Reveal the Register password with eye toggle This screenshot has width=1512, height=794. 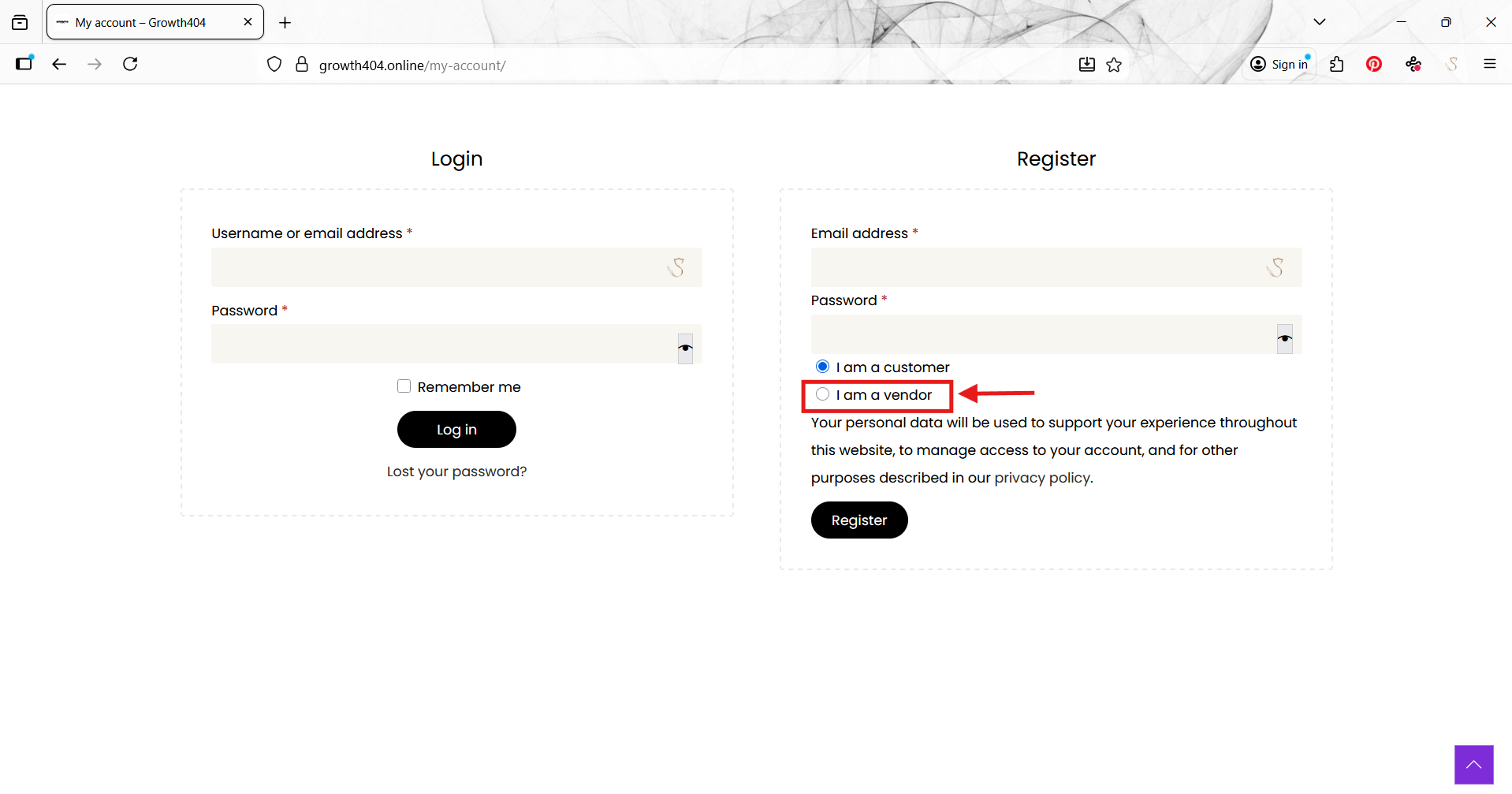[1284, 338]
